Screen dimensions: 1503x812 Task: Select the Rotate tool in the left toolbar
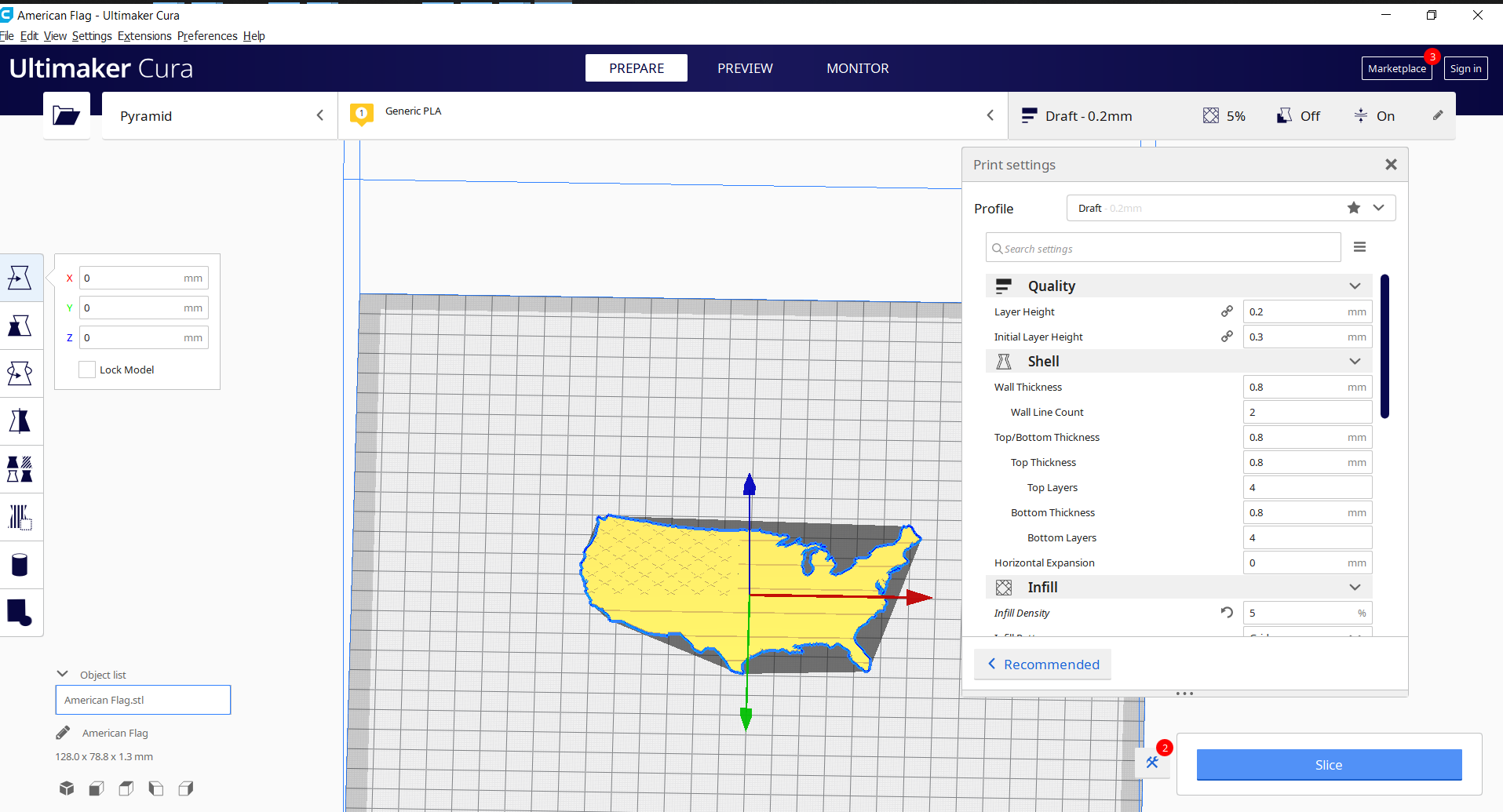tap(20, 373)
